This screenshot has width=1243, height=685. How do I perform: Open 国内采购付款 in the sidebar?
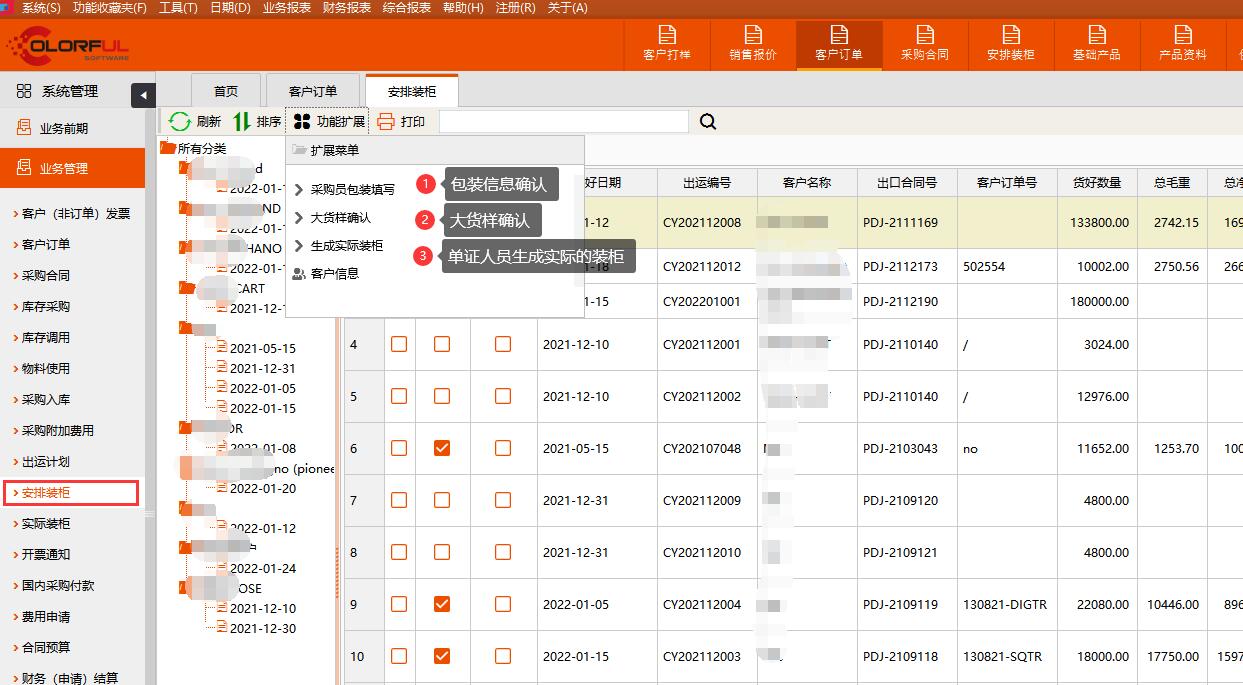[x=58, y=585]
